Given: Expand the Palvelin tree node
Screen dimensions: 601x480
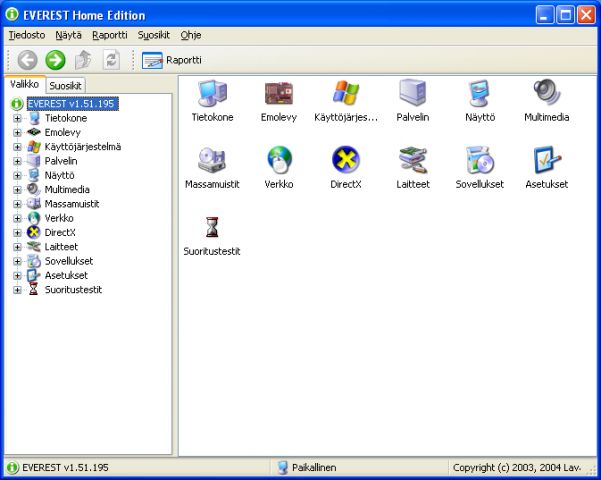Looking at the screenshot, I should [x=17, y=161].
